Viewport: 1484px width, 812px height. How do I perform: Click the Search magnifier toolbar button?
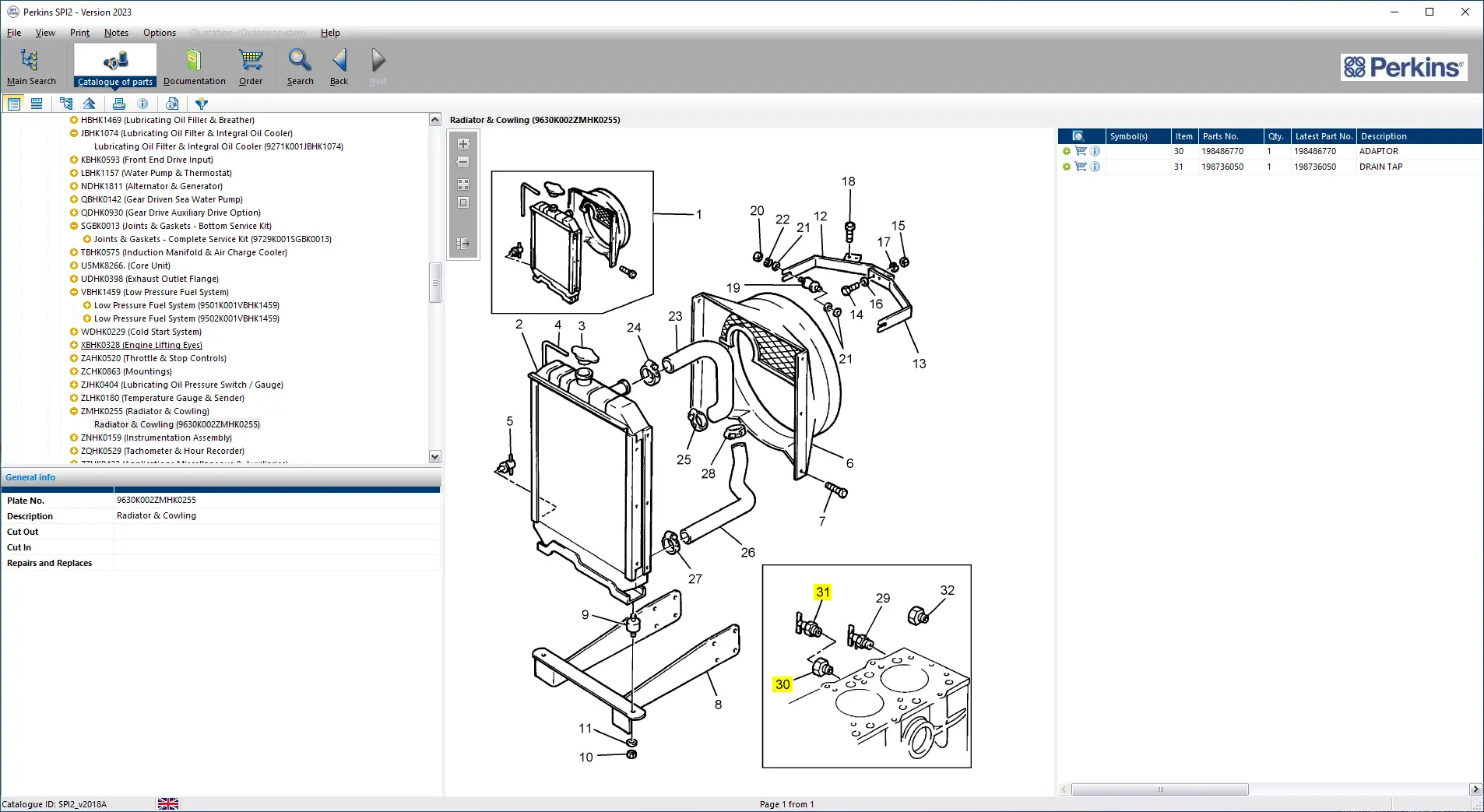[x=300, y=67]
